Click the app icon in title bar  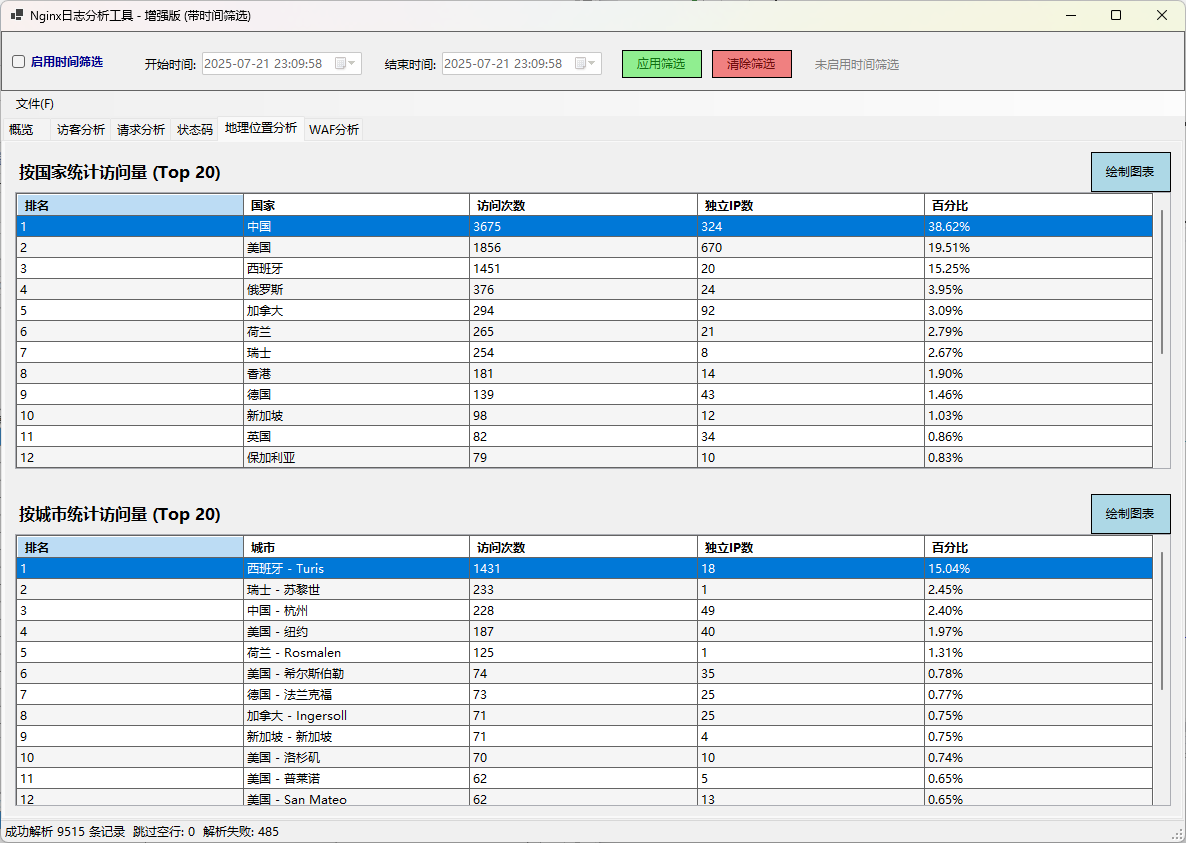(x=16, y=15)
